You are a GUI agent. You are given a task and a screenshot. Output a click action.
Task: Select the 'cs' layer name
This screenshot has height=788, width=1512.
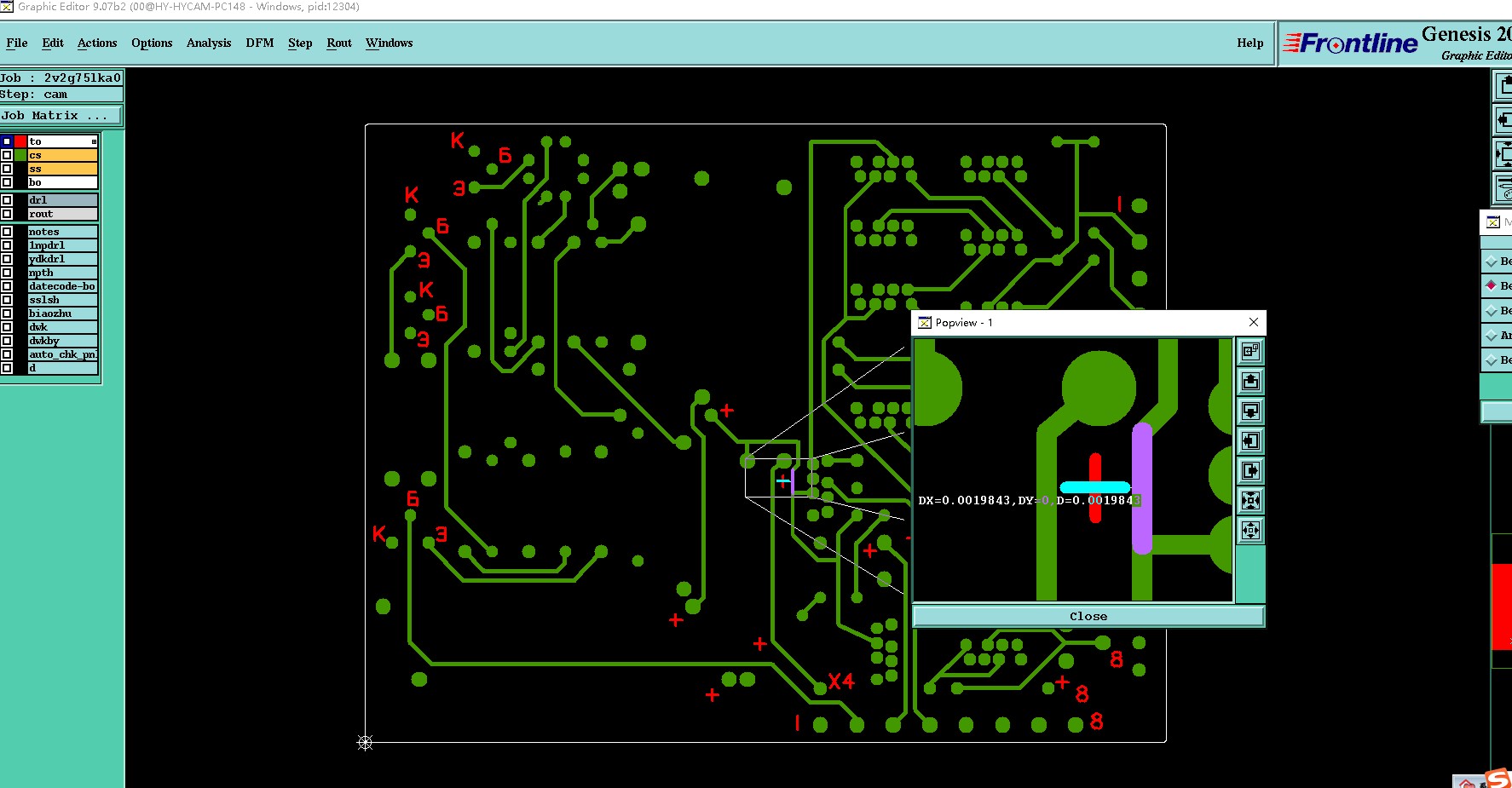pos(63,155)
